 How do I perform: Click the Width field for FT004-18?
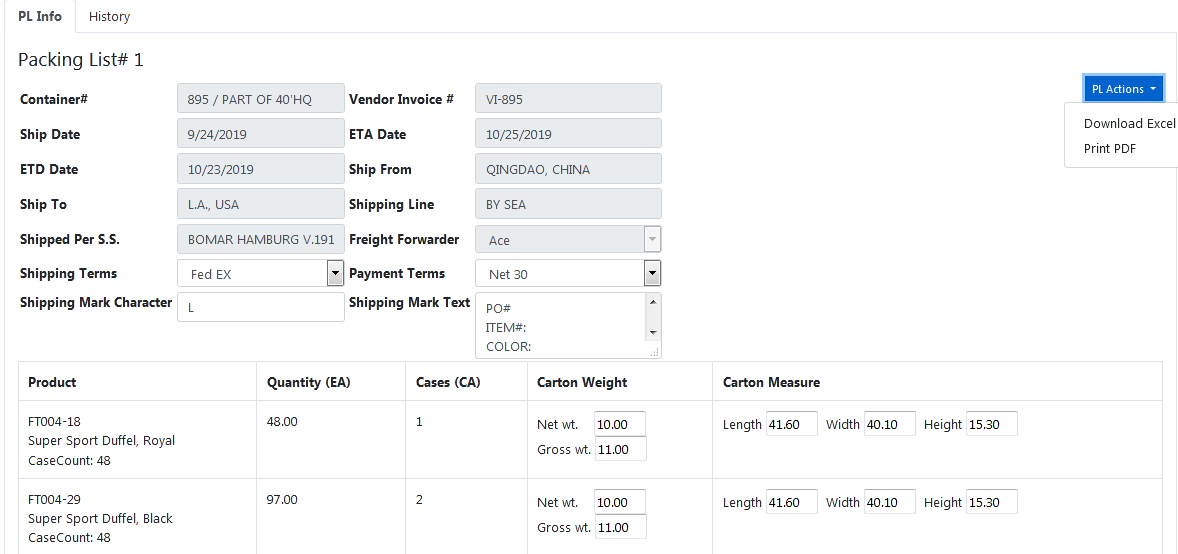[889, 424]
